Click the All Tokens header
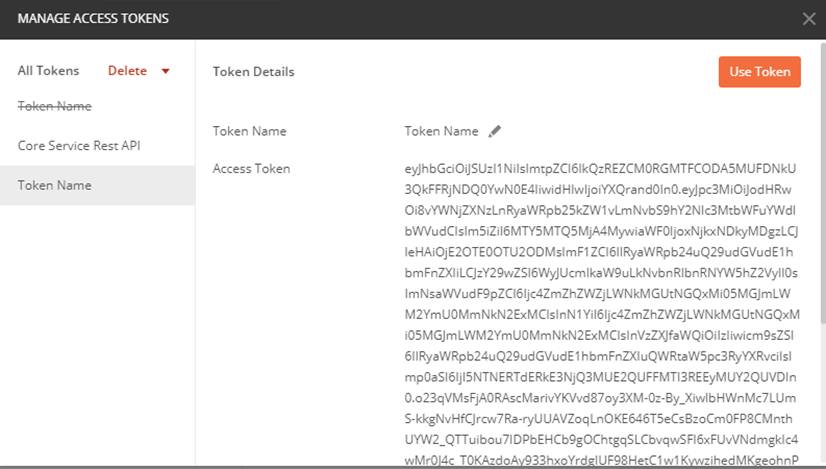The width and height of the screenshot is (826, 469). [x=48, y=71]
